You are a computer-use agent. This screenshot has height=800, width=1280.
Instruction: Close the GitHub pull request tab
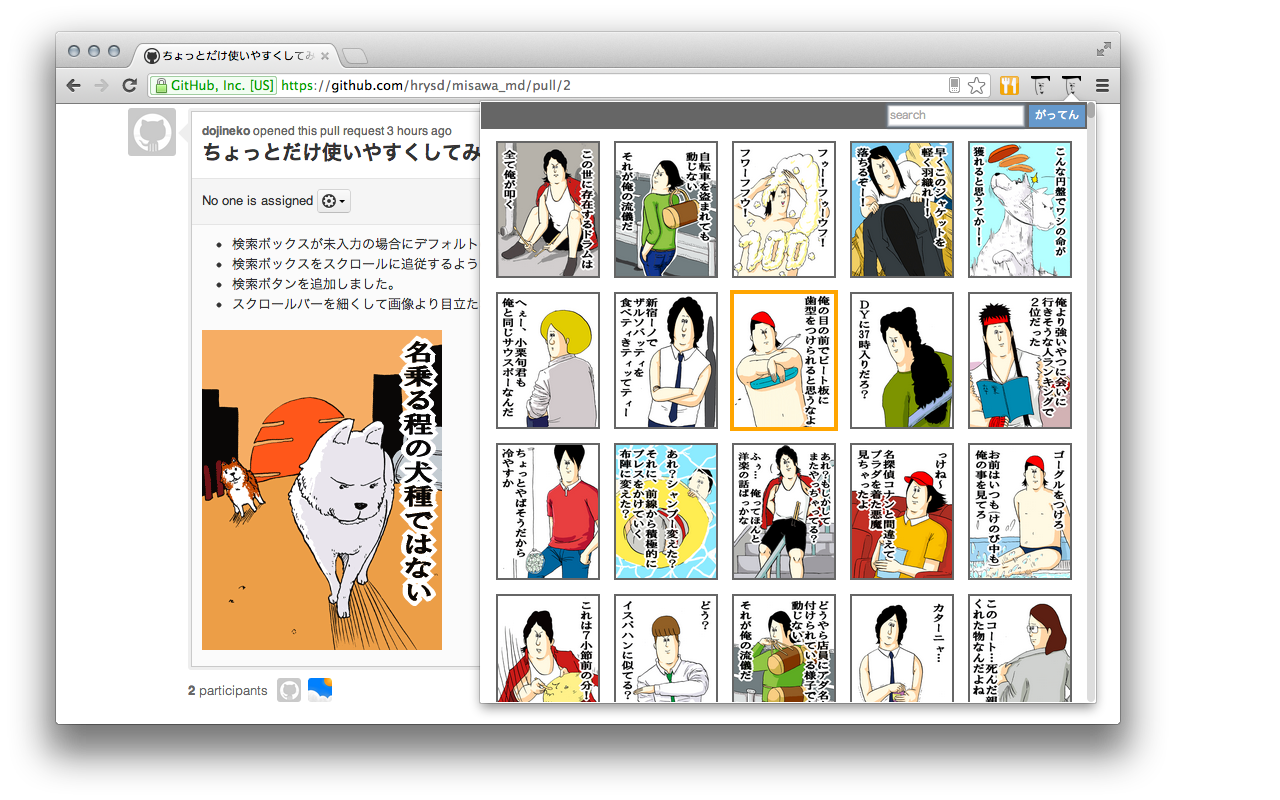(325, 55)
